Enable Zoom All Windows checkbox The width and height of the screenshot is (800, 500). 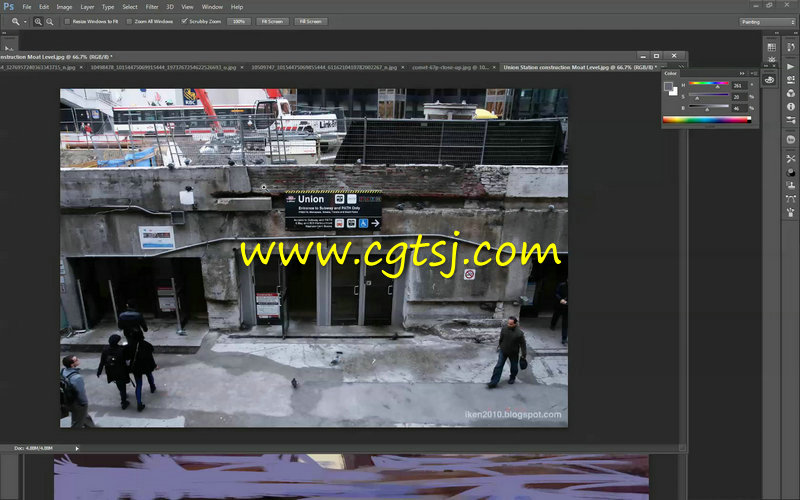[129, 21]
